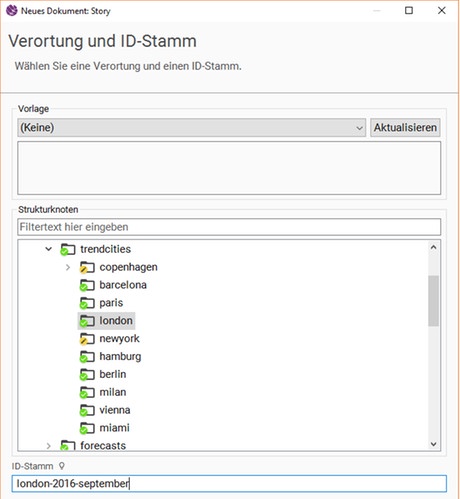The image size is (460, 499).
Task: Select the vienna structure node
Action: pos(115,410)
